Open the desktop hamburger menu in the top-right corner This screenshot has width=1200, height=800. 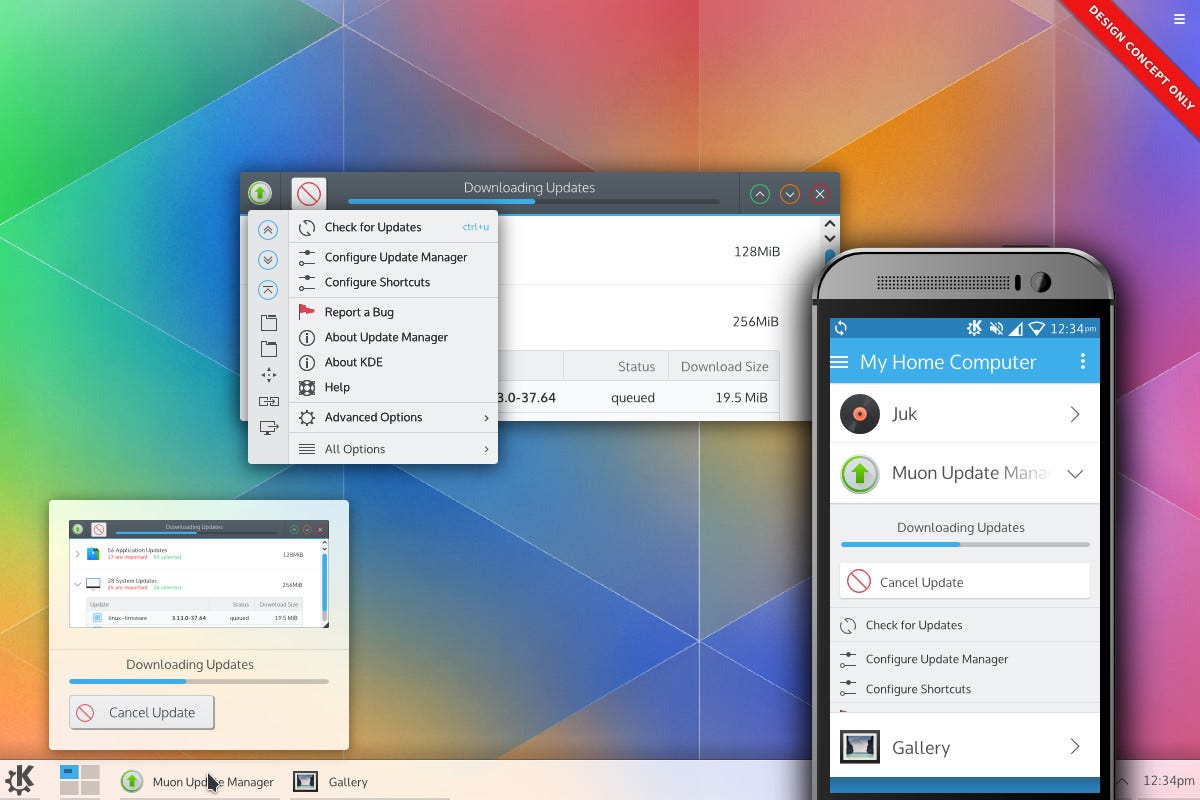pyautogui.click(x=1180, y=18)
